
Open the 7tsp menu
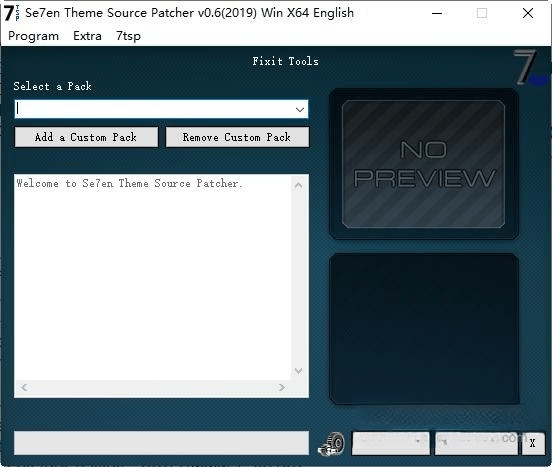coord(128,36)
